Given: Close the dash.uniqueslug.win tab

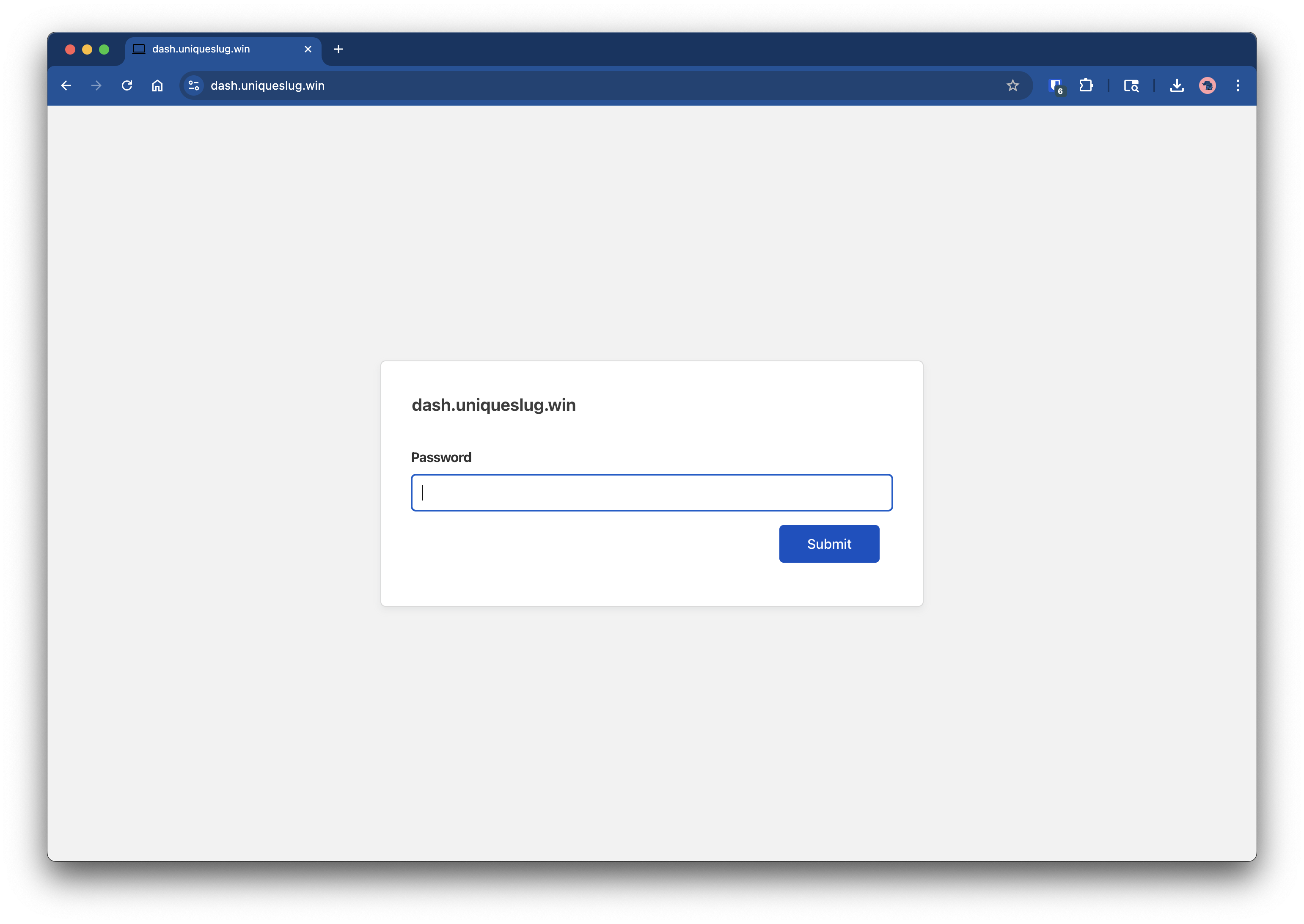Looking at the screenshot, I should coord(308,49).
